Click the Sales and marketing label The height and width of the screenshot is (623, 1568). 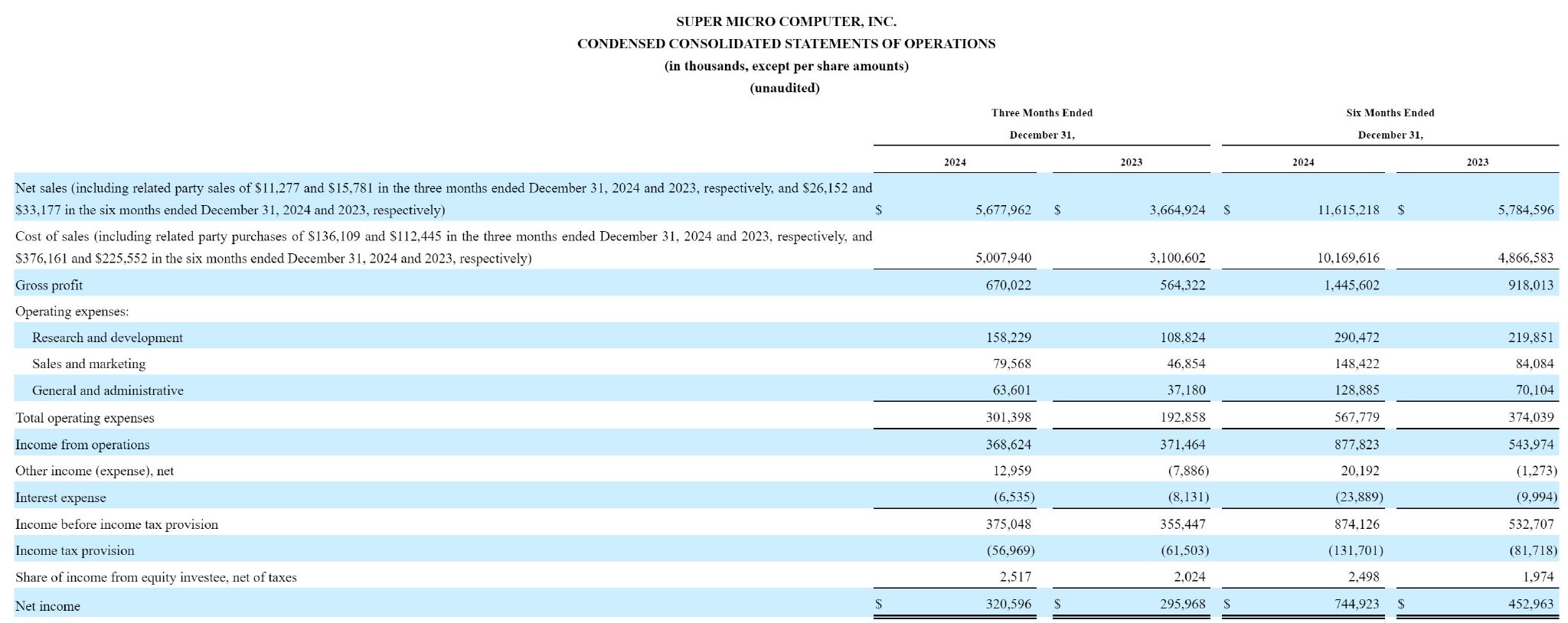click(89, 364)
